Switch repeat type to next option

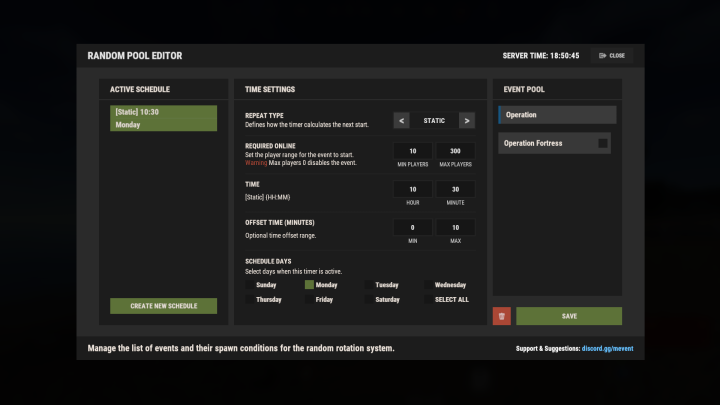(467, 120)
